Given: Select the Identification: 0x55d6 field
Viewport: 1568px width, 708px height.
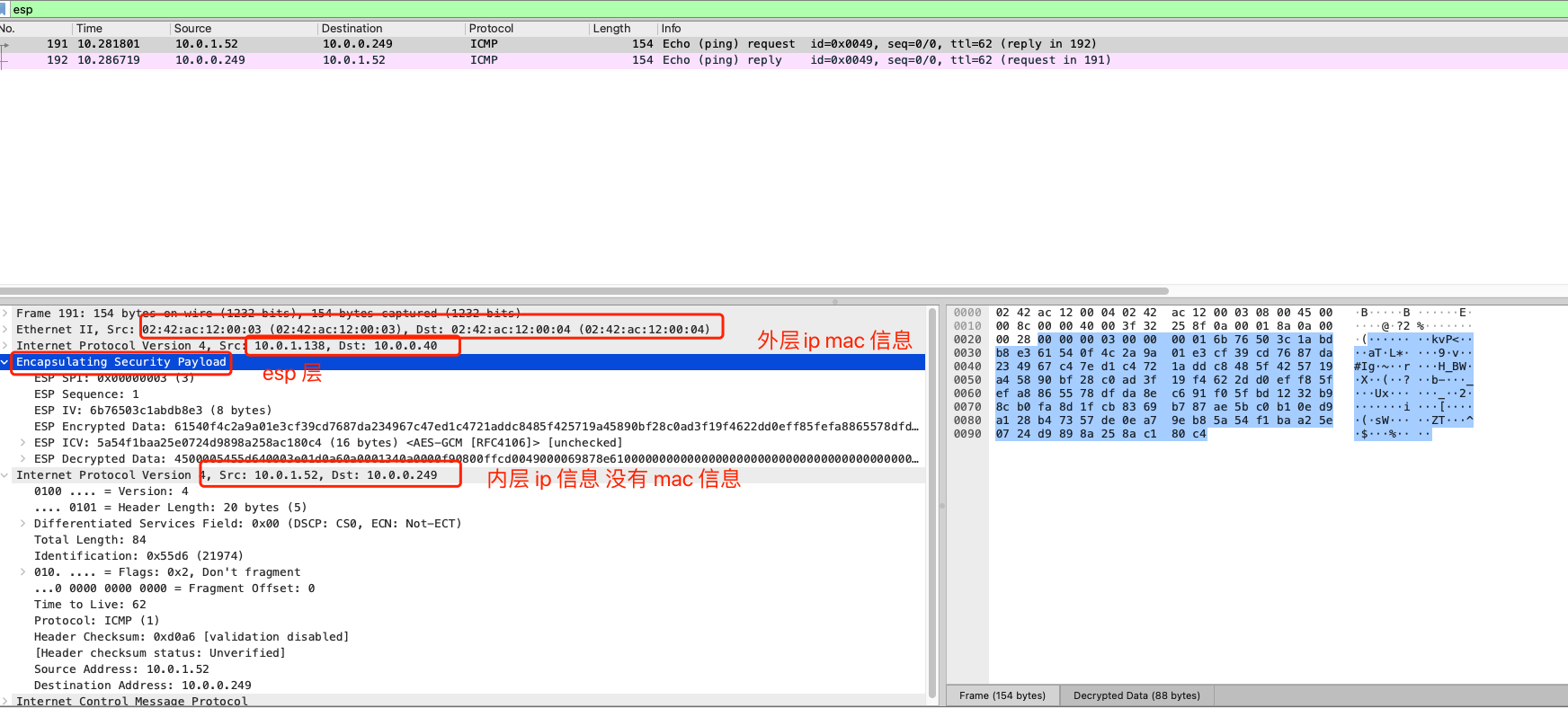Looking at the screenshot, I should pyautogui.click(x=138, y=556).
